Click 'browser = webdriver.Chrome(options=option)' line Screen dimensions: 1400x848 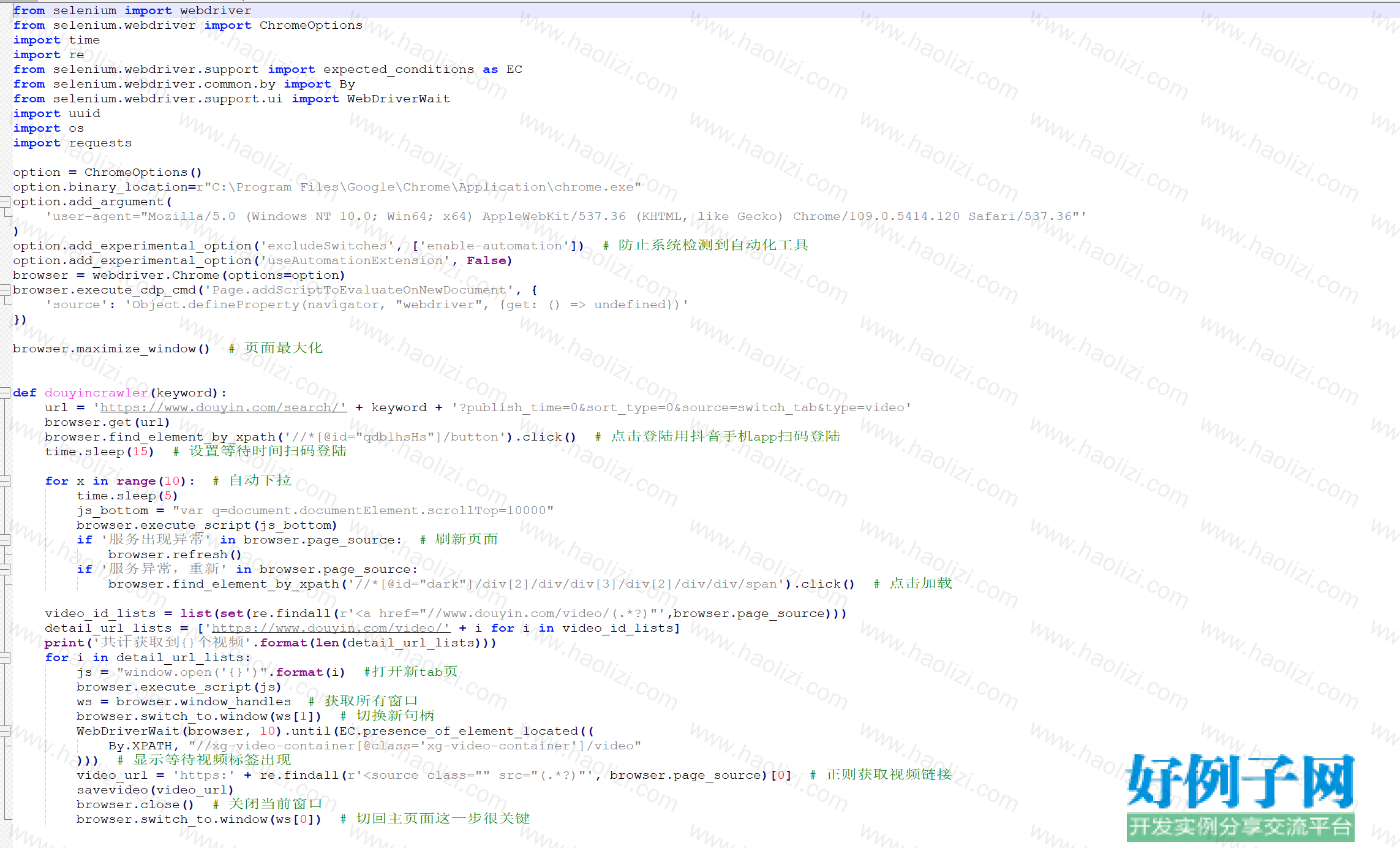point(179,275)
